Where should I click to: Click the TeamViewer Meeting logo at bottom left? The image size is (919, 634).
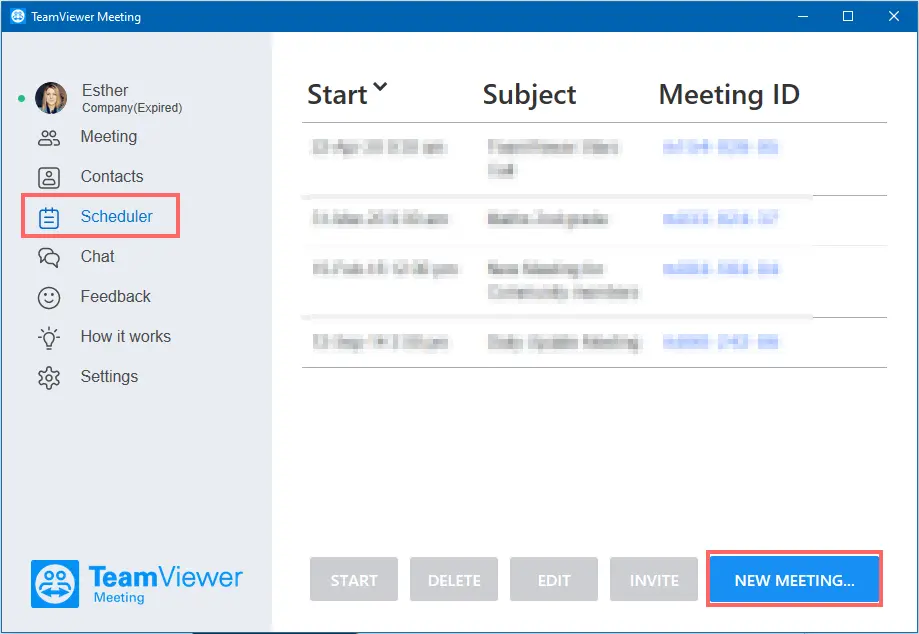(x=136, y=583)
